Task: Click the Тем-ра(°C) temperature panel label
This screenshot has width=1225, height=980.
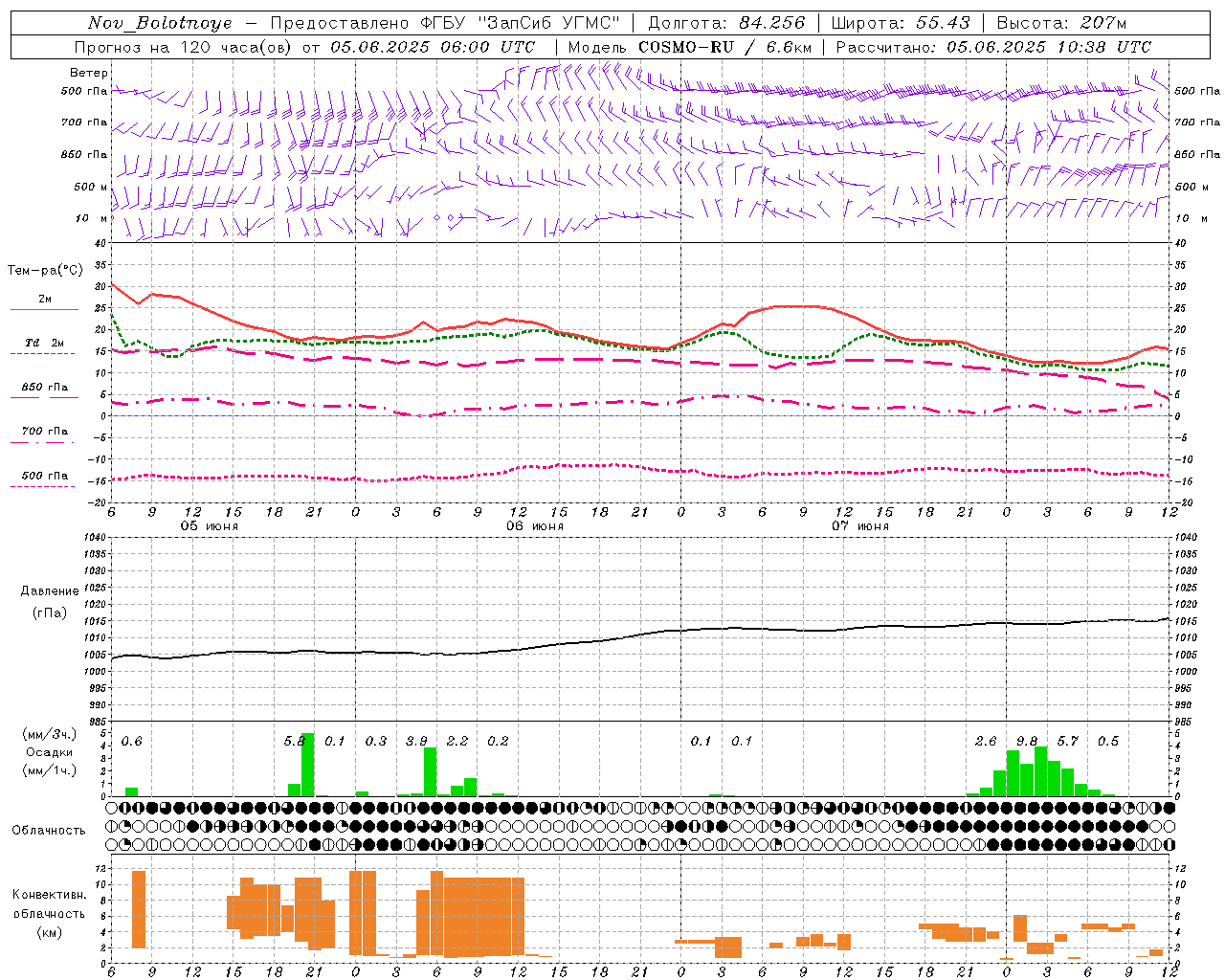Action: point(45,271)
